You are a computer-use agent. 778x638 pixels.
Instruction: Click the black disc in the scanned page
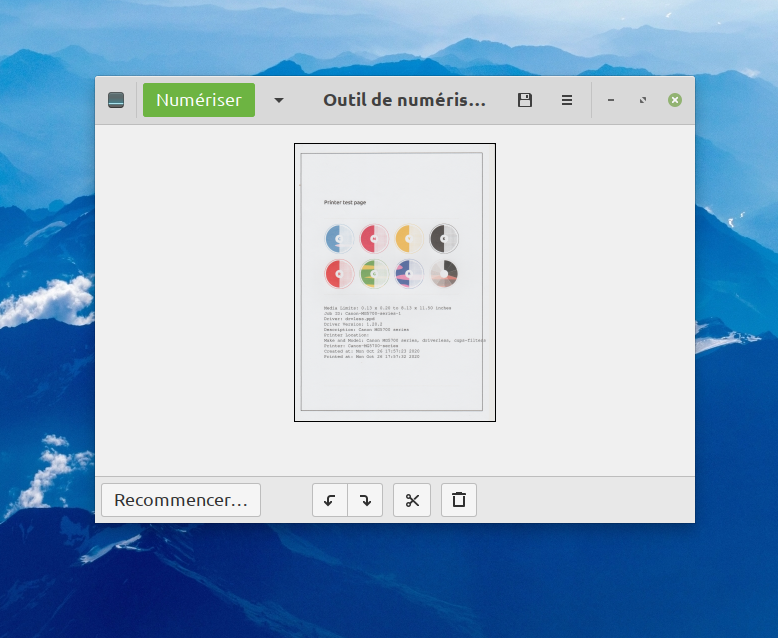point(444,238)
